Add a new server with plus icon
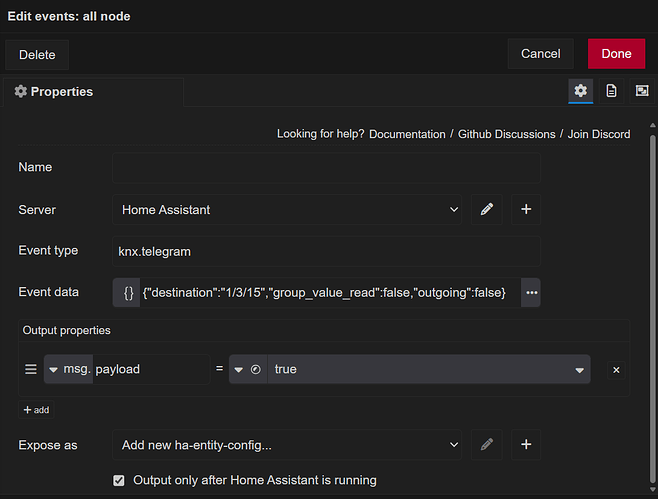Image resolution: width=658 pixels, height=499 pixels. point(527,210)
